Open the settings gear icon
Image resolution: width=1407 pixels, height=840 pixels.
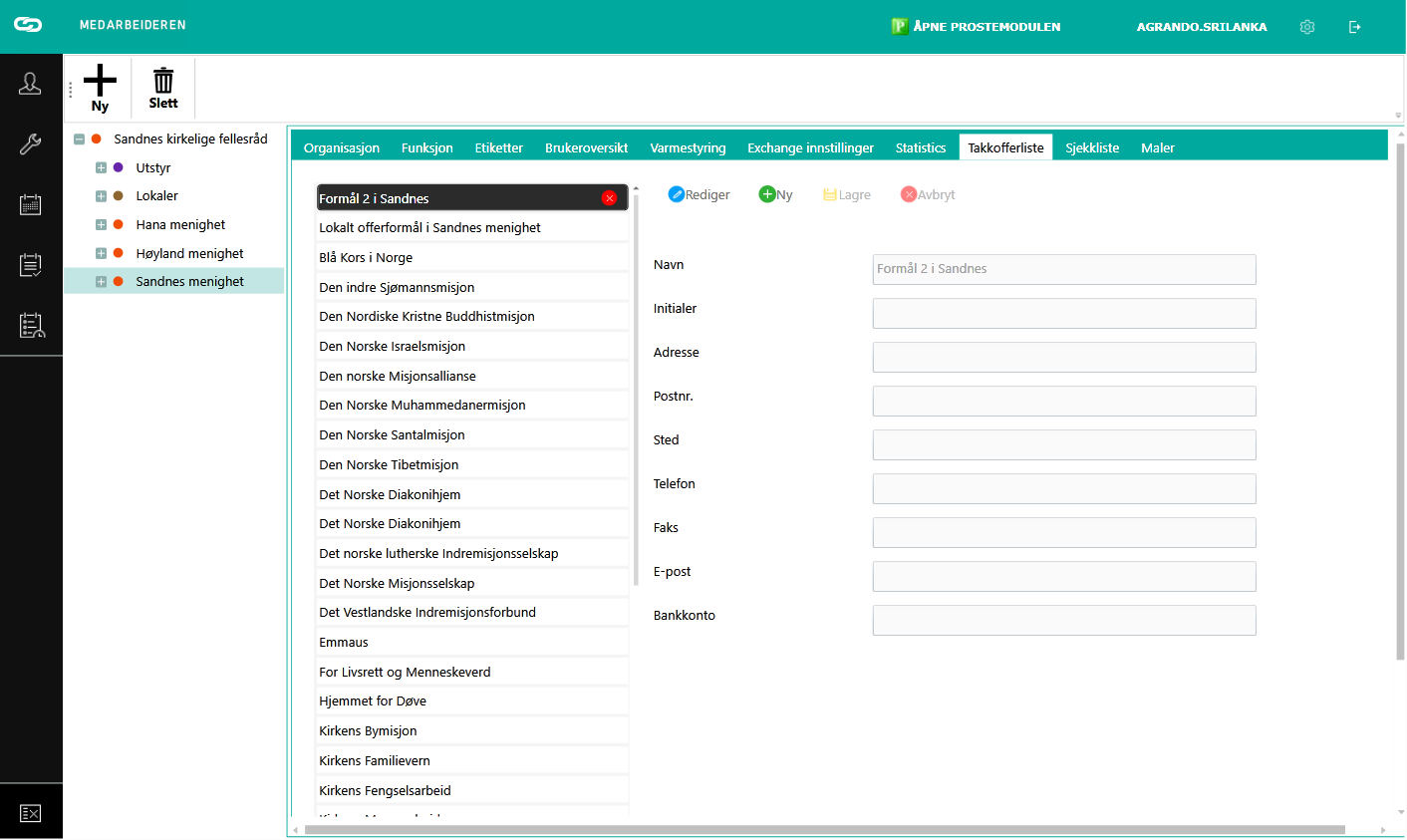(1307, 27)
